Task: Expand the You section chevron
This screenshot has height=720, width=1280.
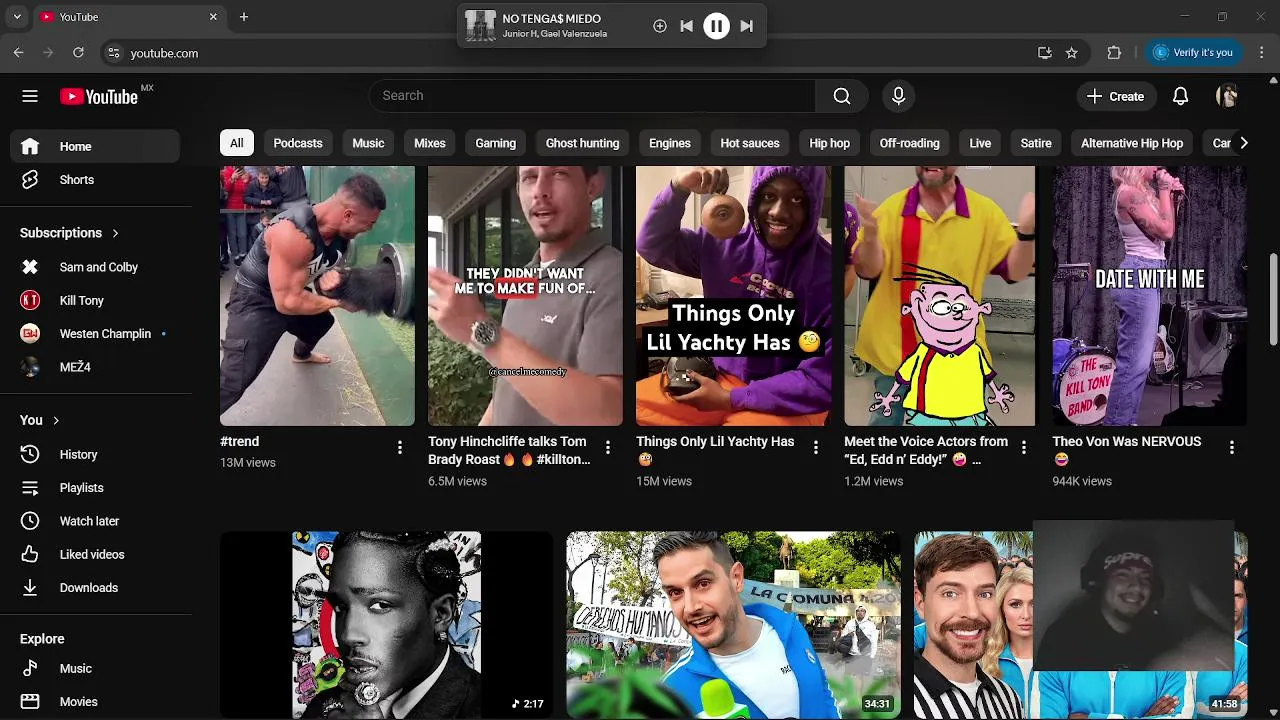Action: 56,420
